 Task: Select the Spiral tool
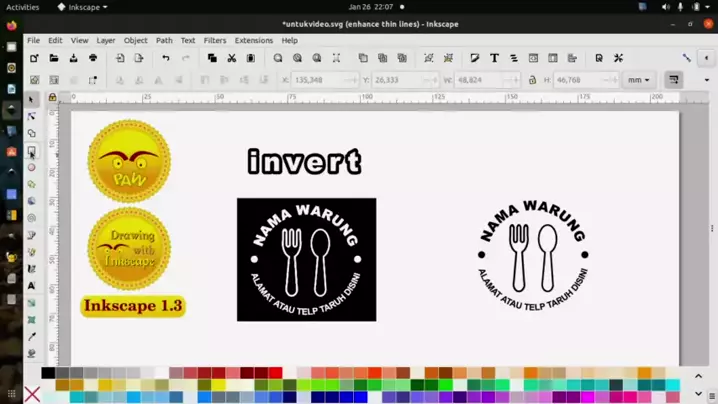(x=31, y=218)
